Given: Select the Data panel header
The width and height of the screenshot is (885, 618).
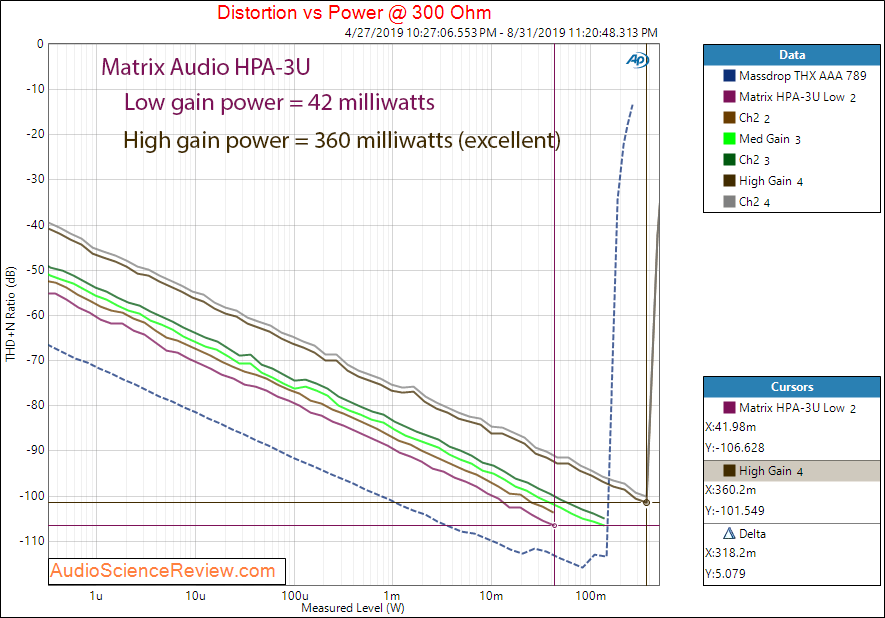Looking at the screenshot, I should coord(792,55).
